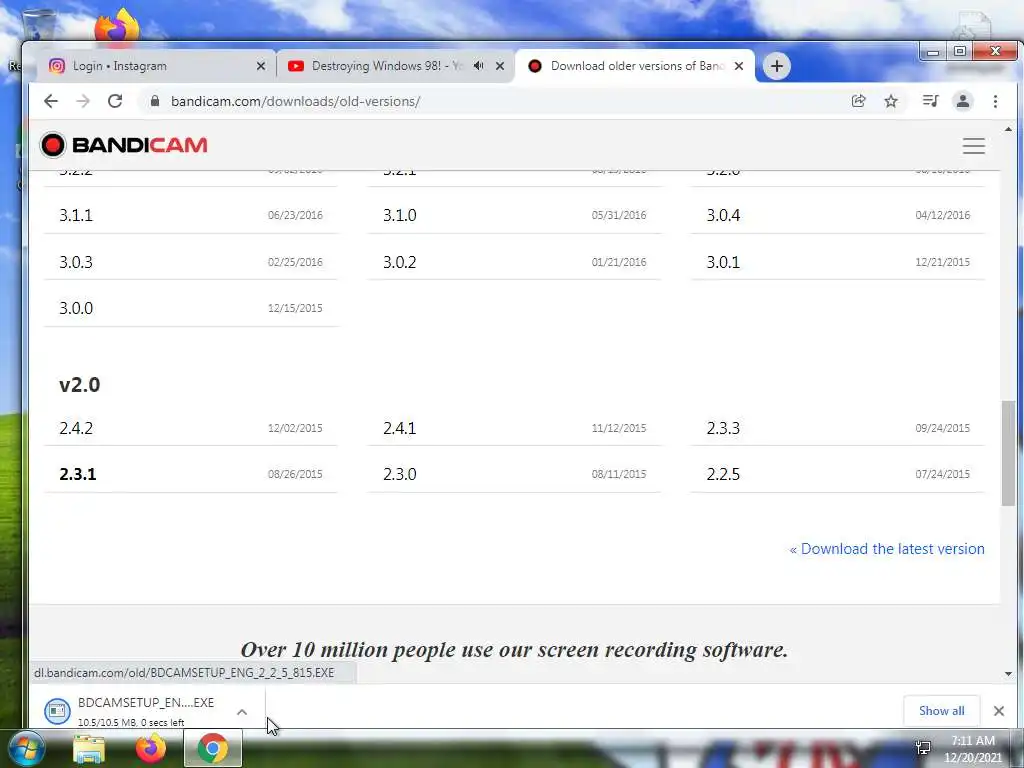Open a new browser tab
The height and width of the screenshot is (768, 1024).
pyautogui.click(x=776, y=66)
